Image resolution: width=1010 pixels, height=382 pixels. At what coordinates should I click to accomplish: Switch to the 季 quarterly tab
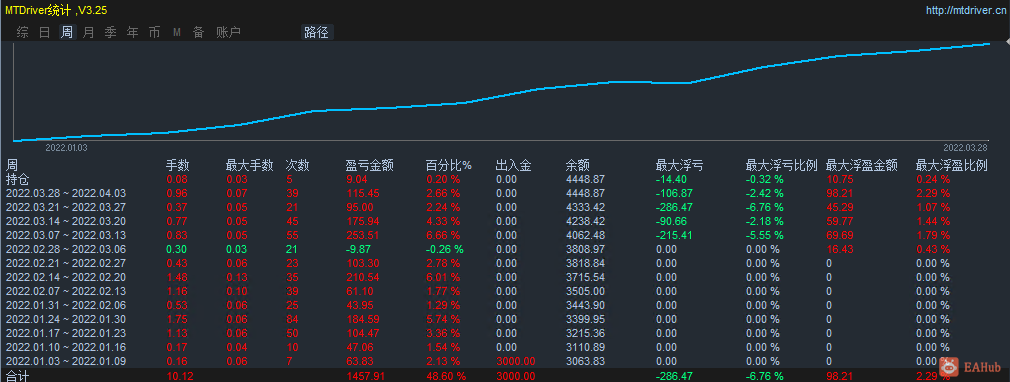[x=110, y=32]
